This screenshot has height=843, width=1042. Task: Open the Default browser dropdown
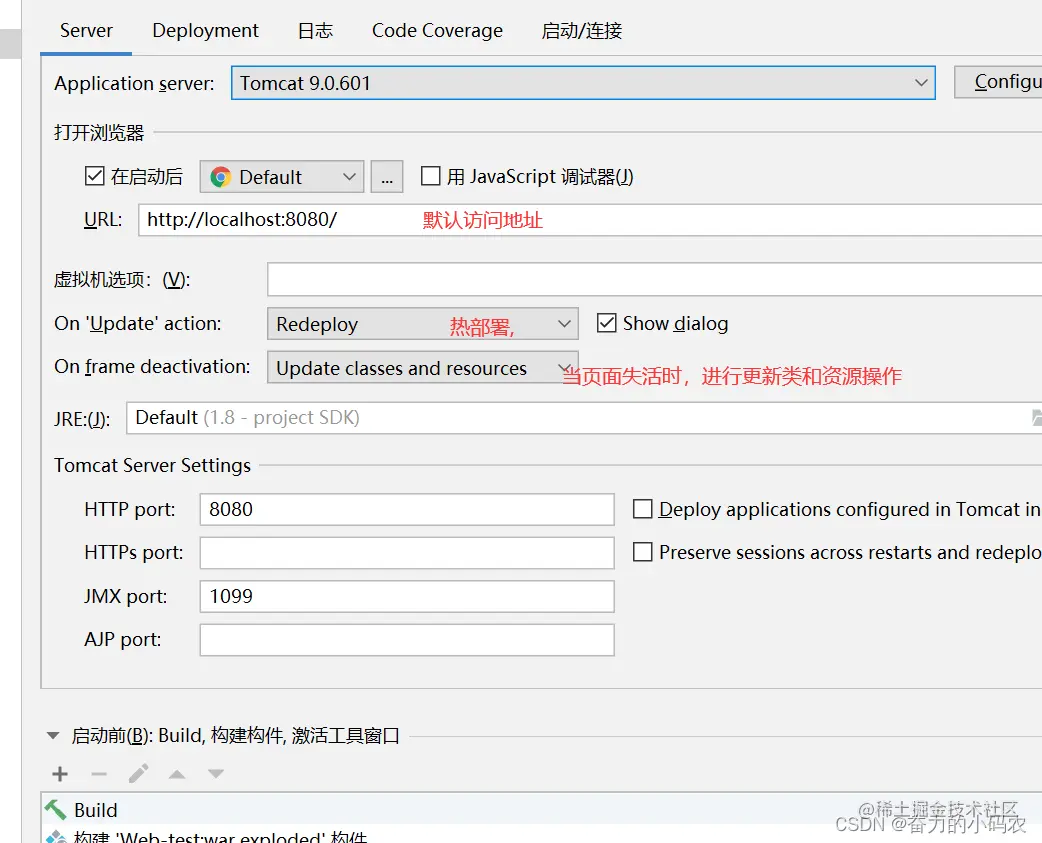pyautogui.click(x=282, y=177)
